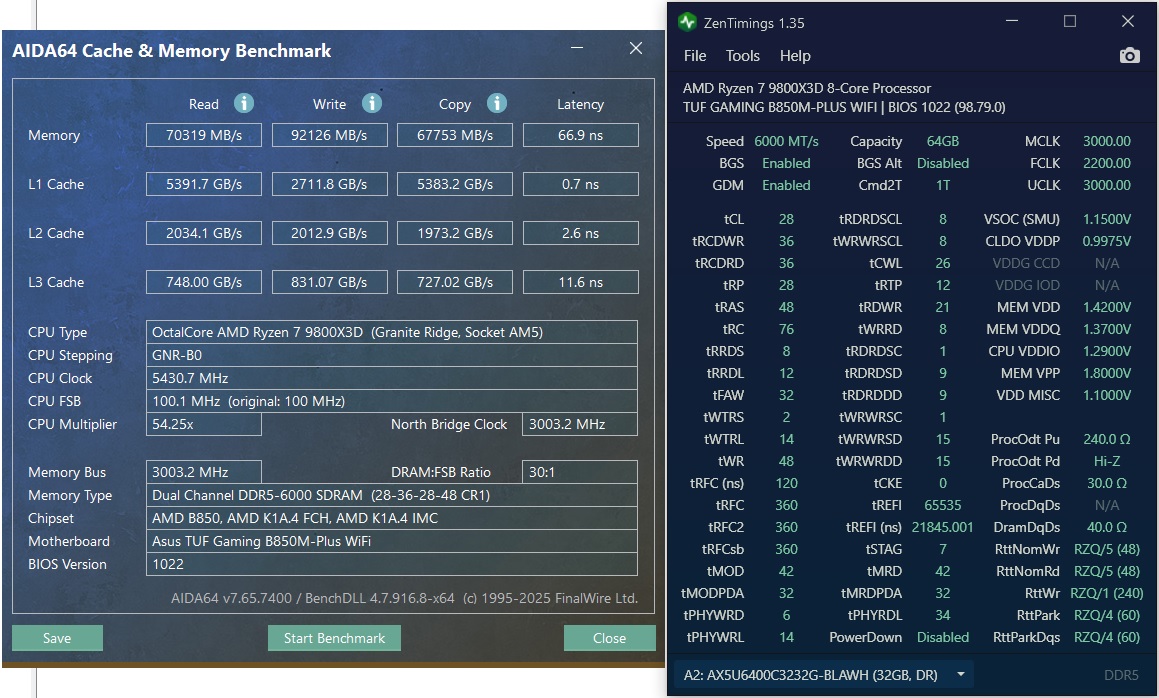Screen dimensions: 1159x698
Task: Click the ProcOdt Pu value 240.0 Ω
Action: click(1107, 439)
